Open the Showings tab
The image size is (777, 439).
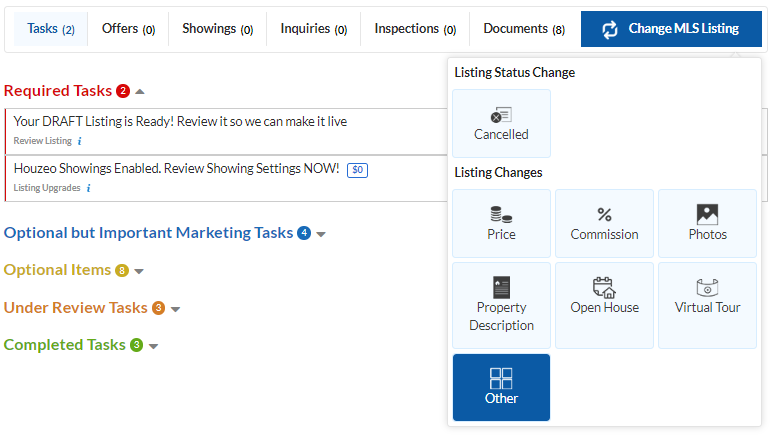[216, 29]
